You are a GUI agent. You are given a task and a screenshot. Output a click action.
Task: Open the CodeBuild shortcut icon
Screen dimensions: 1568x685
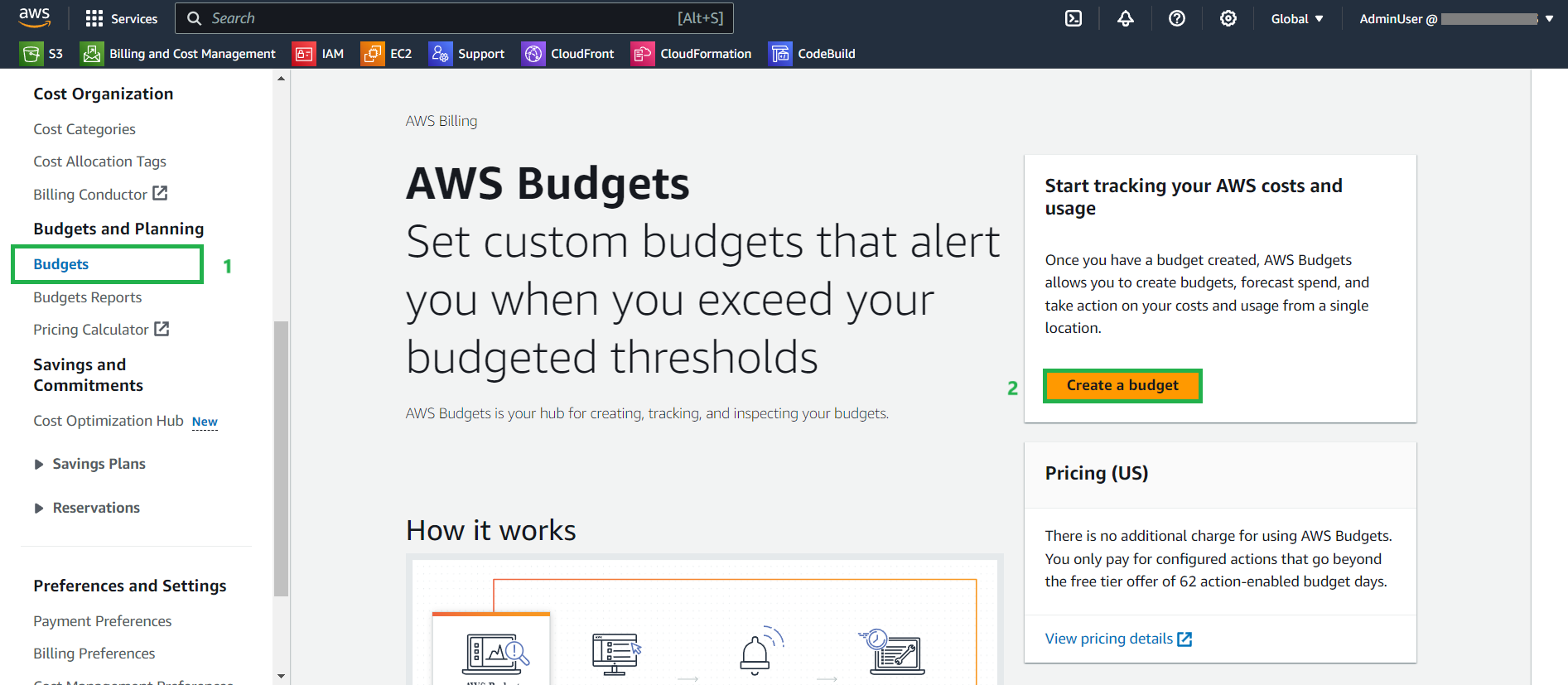pyautogui.click(x=780, y=54)
